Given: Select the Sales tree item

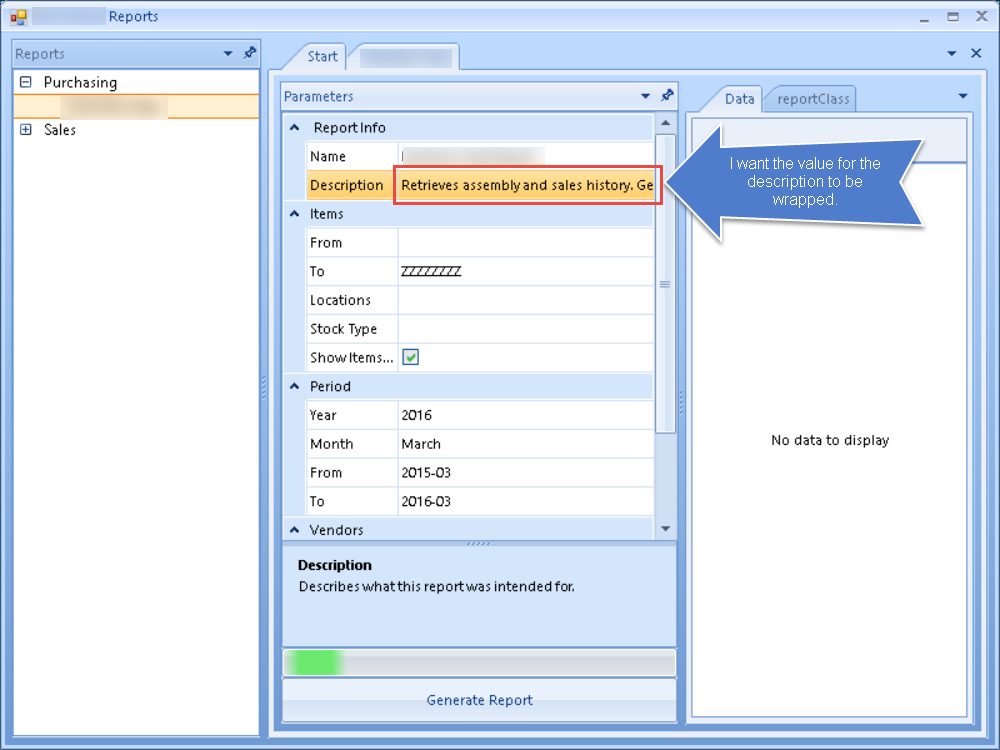Looking at the screenshot, I should click(x=60, y=129).
